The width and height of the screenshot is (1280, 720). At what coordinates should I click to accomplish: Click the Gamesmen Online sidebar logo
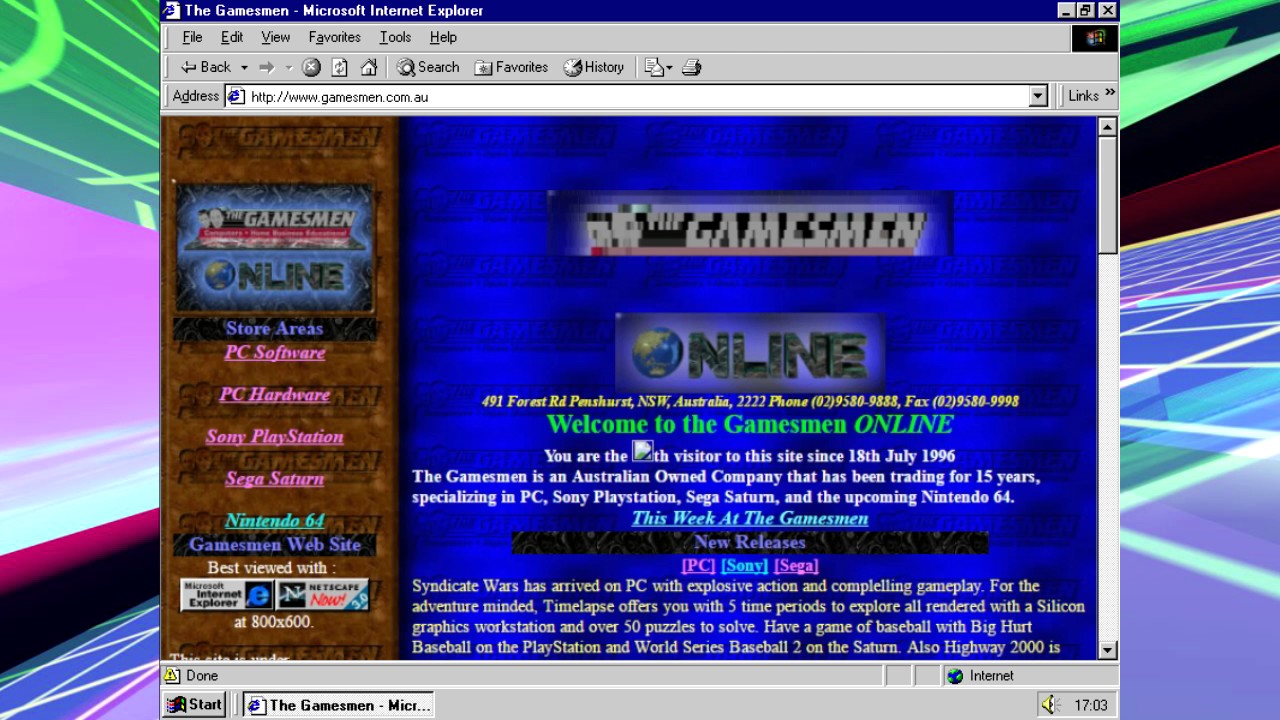pos(275,247)
